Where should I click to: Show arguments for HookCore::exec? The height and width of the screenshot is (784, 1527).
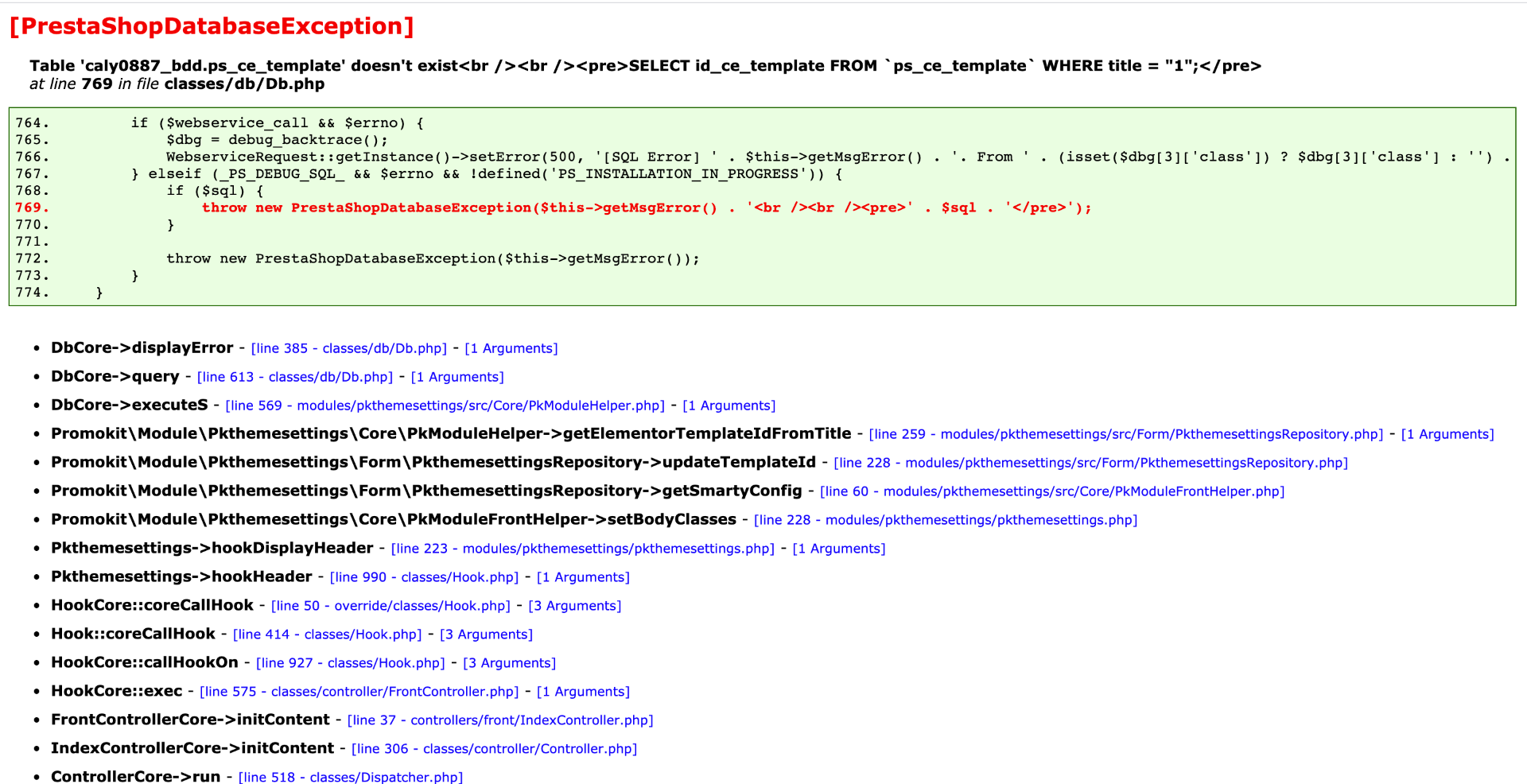click(584, 692)
